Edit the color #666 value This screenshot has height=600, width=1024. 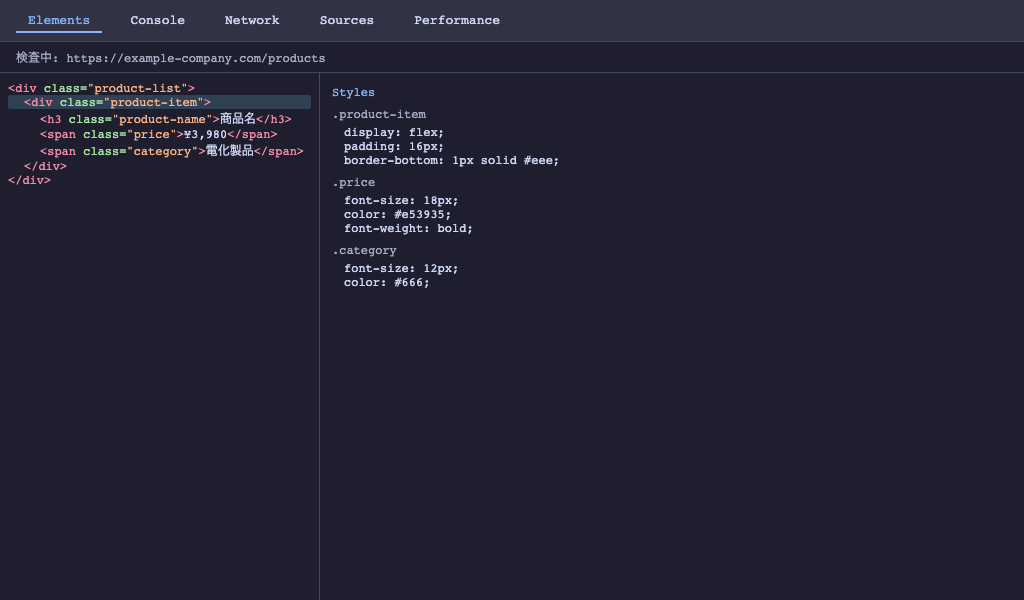point(411,282)
